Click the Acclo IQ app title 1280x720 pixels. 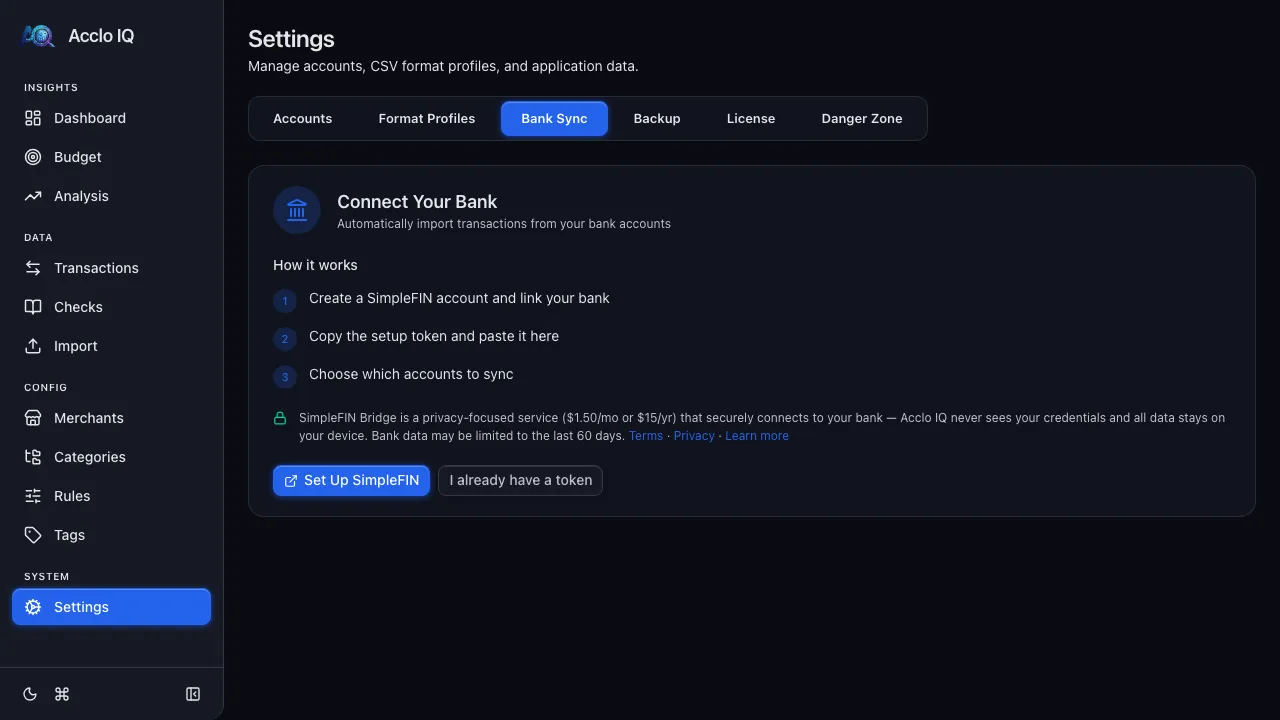tap(101, 36)
